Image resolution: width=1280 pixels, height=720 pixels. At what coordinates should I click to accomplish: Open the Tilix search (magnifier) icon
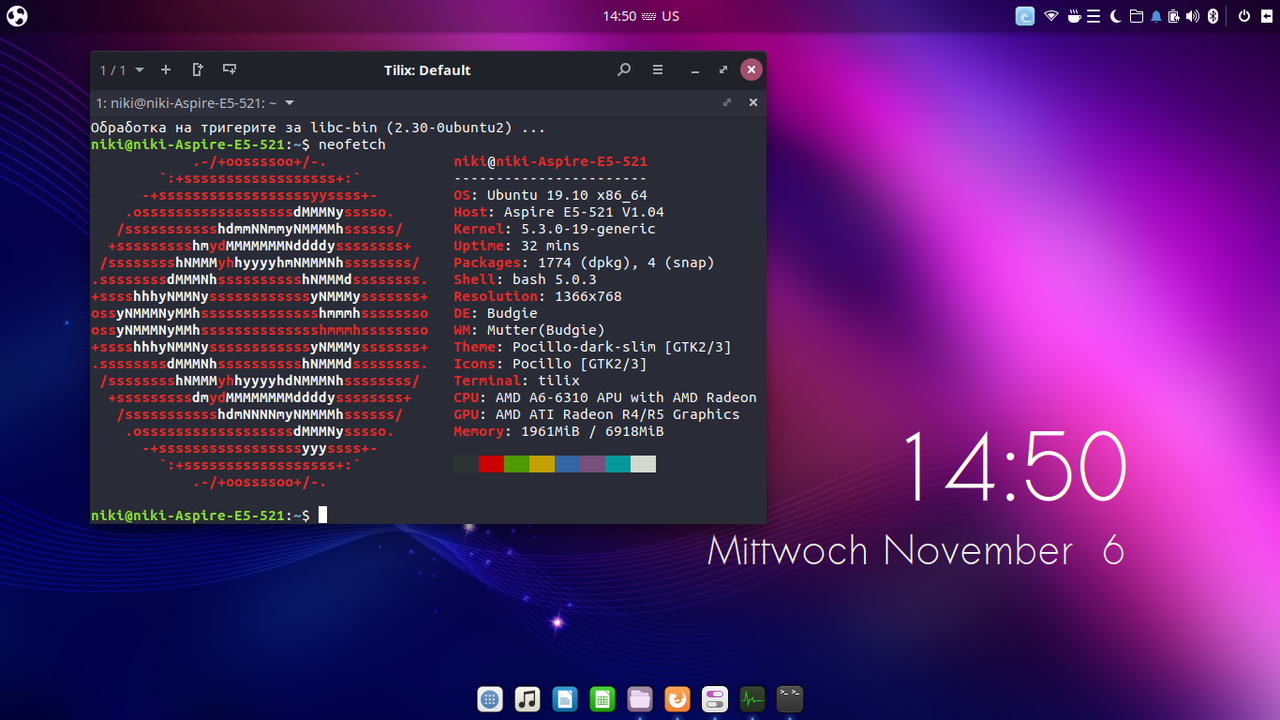click(x=624, y=70)
